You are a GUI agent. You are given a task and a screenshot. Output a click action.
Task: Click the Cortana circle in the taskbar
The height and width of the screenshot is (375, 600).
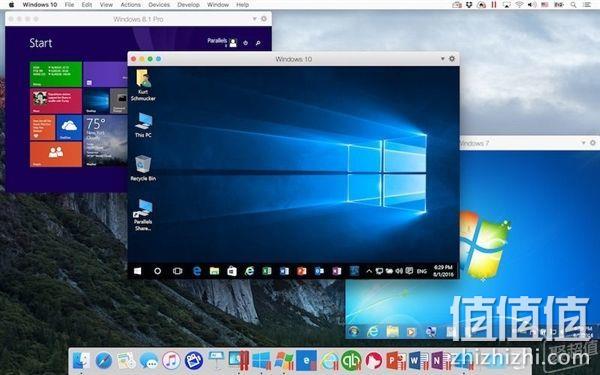(157, 271)
